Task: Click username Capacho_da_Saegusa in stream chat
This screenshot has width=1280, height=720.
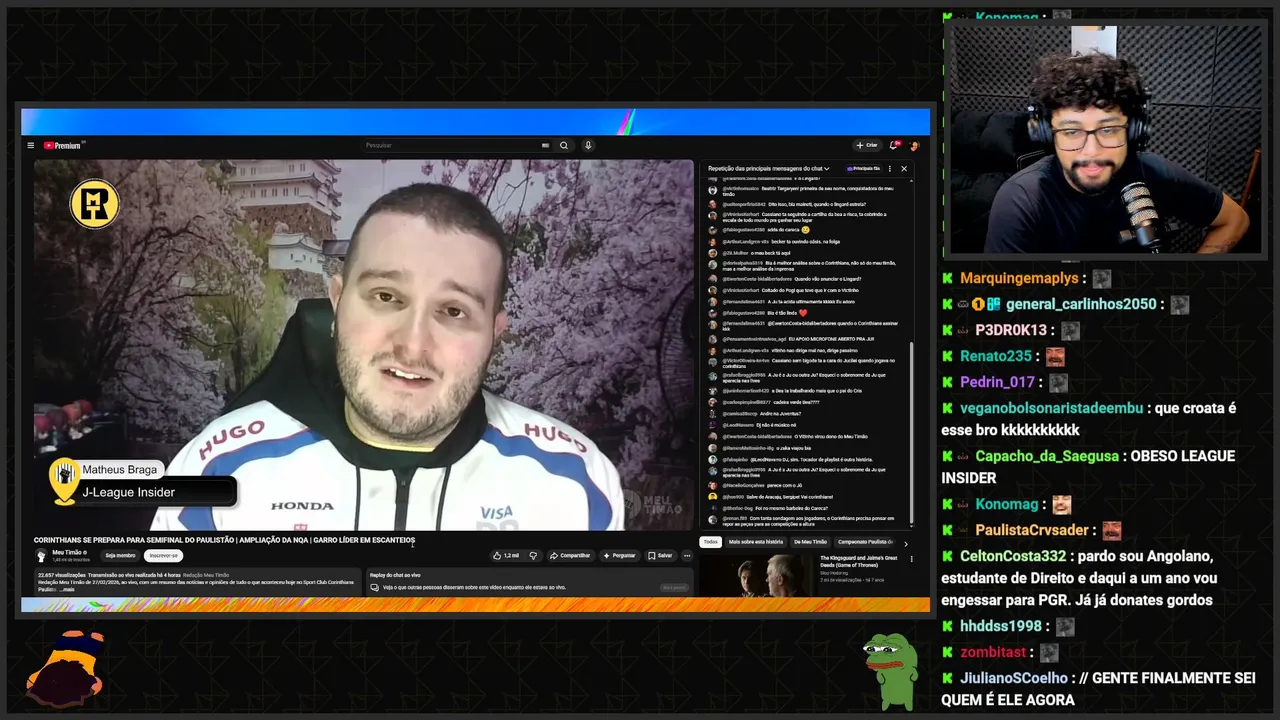Action: tap(1047, 456)
